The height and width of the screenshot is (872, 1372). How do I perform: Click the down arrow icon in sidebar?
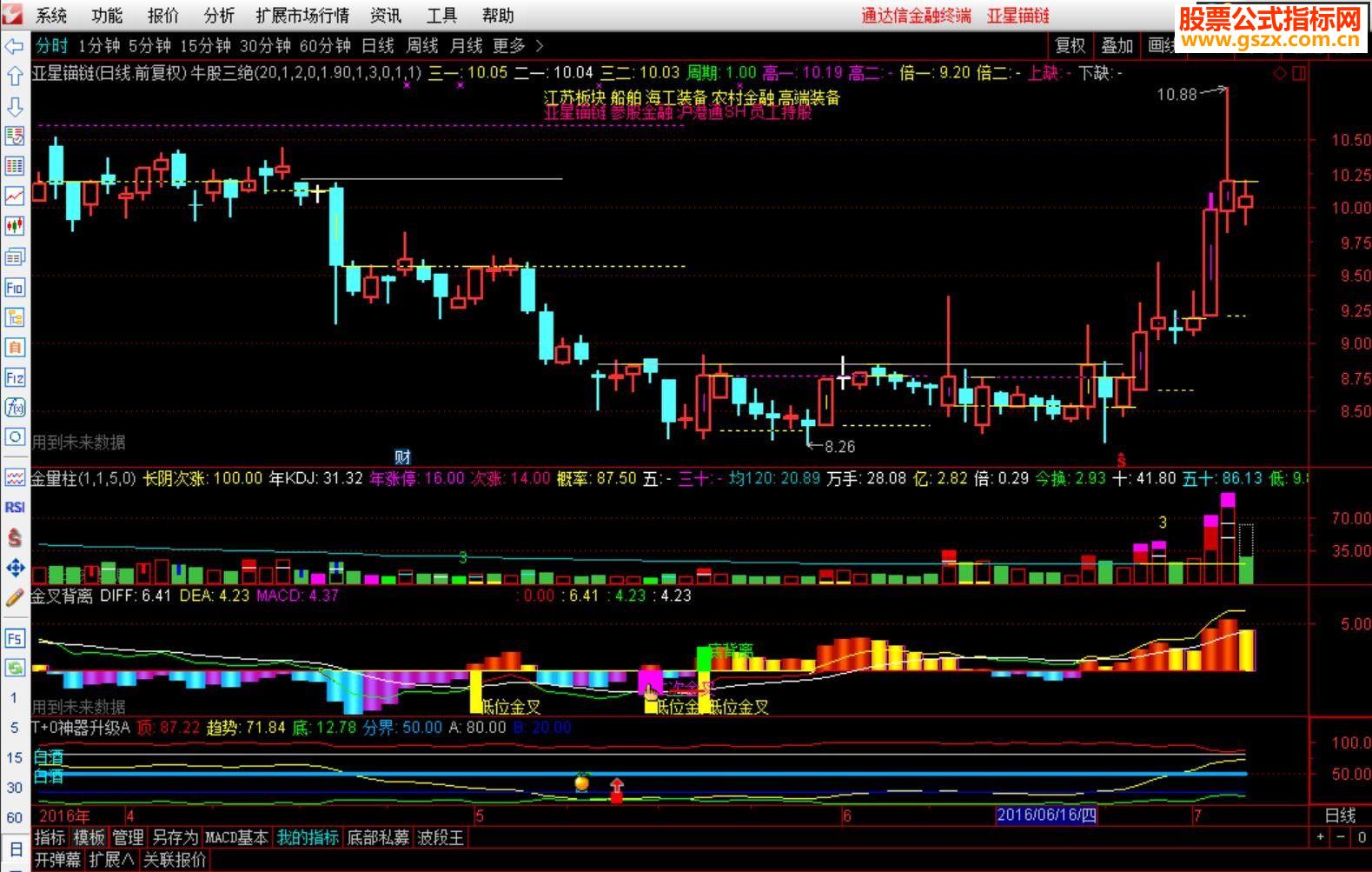point(15,106)
